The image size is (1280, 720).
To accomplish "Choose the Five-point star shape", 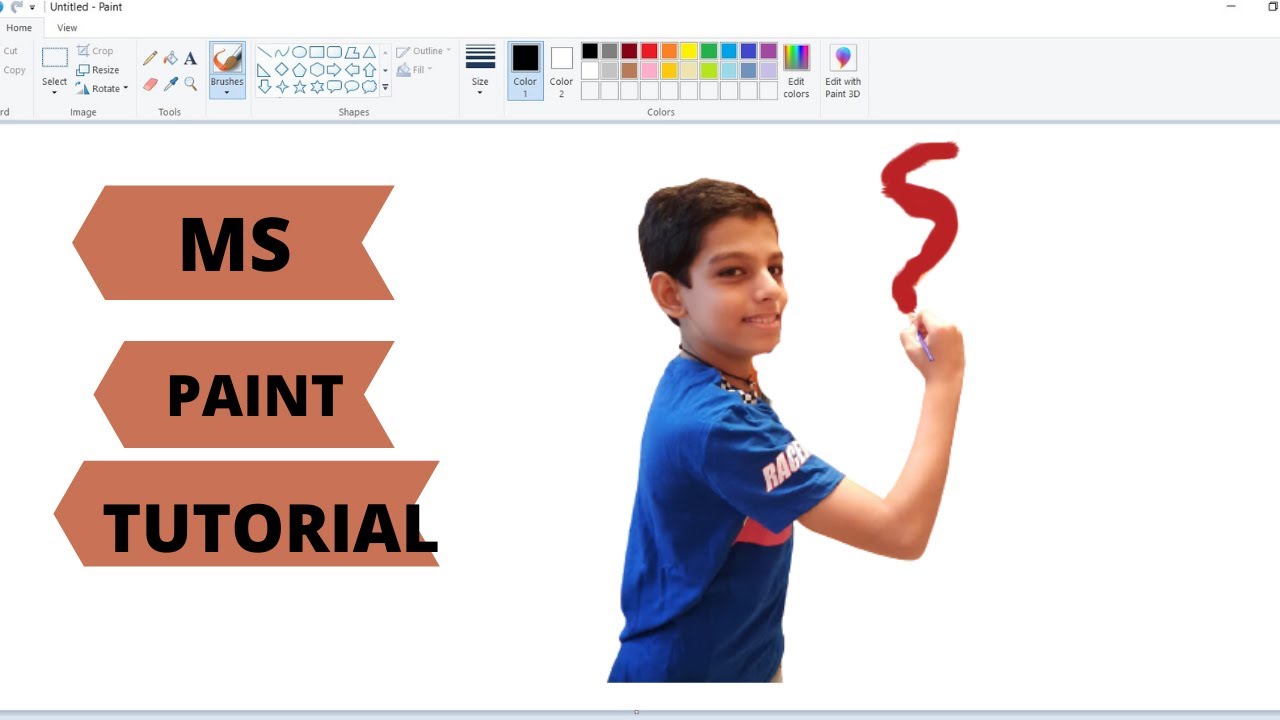I will tap(299, 87).
